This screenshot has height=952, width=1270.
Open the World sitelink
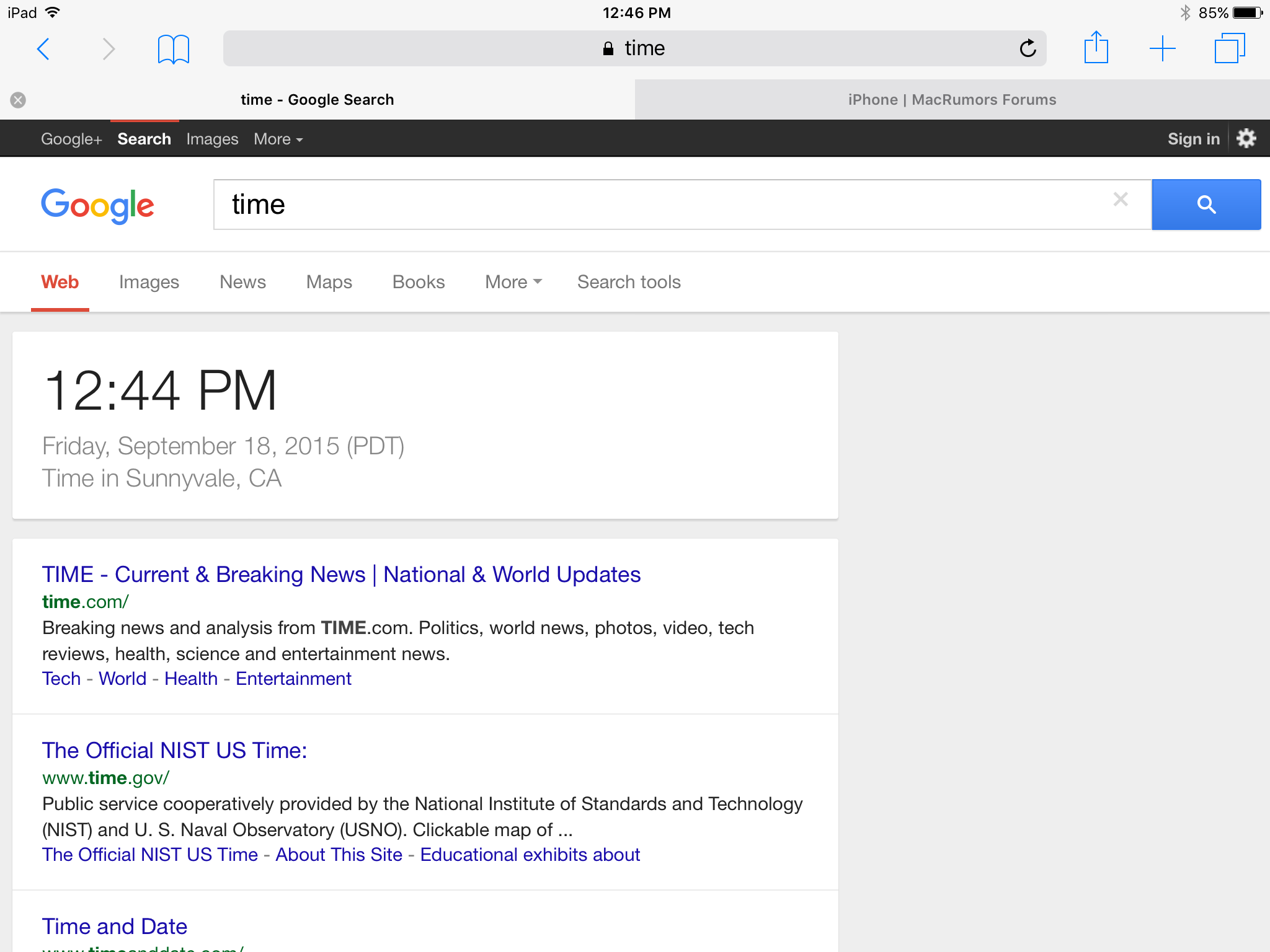[x=123, y=679]
